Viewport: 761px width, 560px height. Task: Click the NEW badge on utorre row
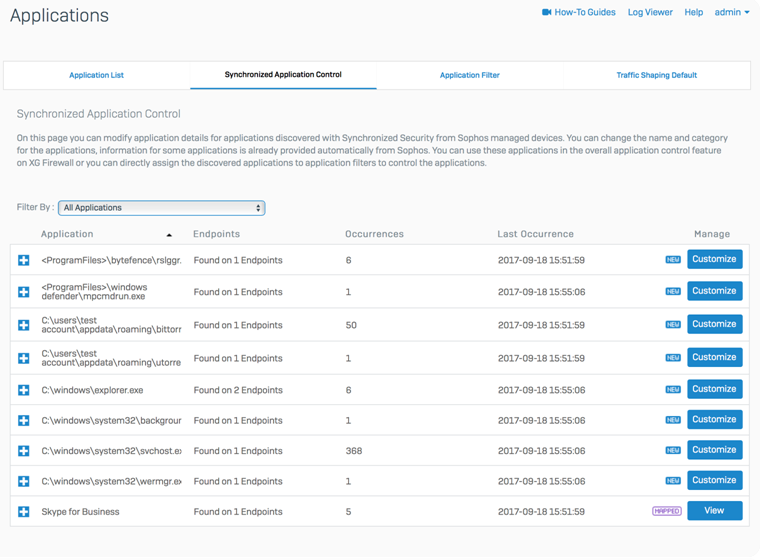point(673,358)
